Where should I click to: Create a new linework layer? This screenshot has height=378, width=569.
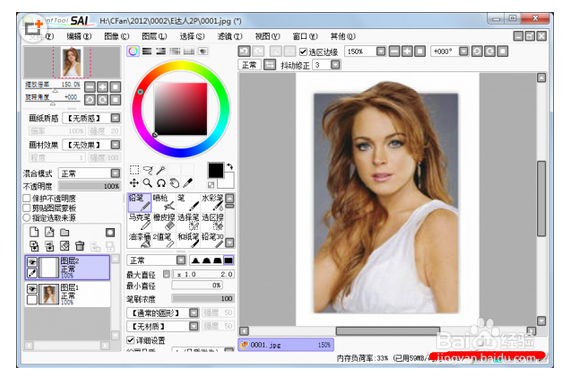(x=49, y=232)
